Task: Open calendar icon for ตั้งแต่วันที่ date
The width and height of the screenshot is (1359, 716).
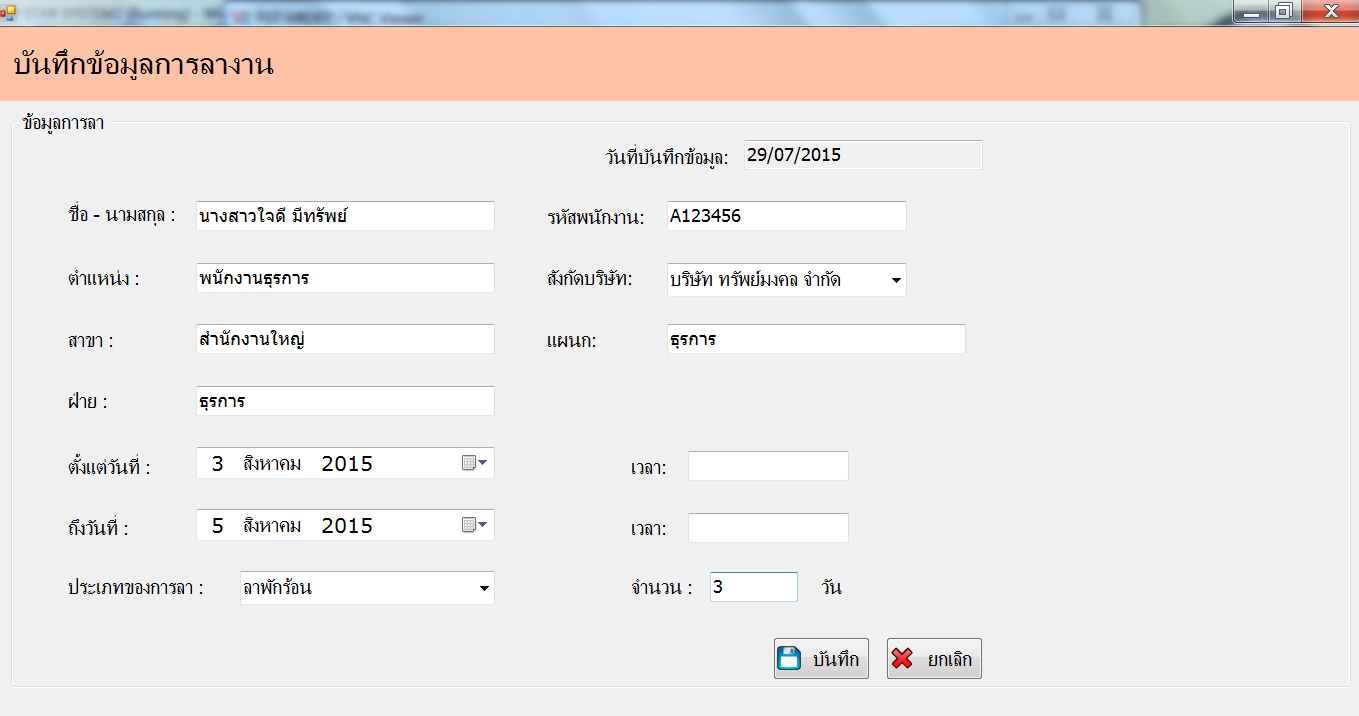Action: click(x=474, y=463)
